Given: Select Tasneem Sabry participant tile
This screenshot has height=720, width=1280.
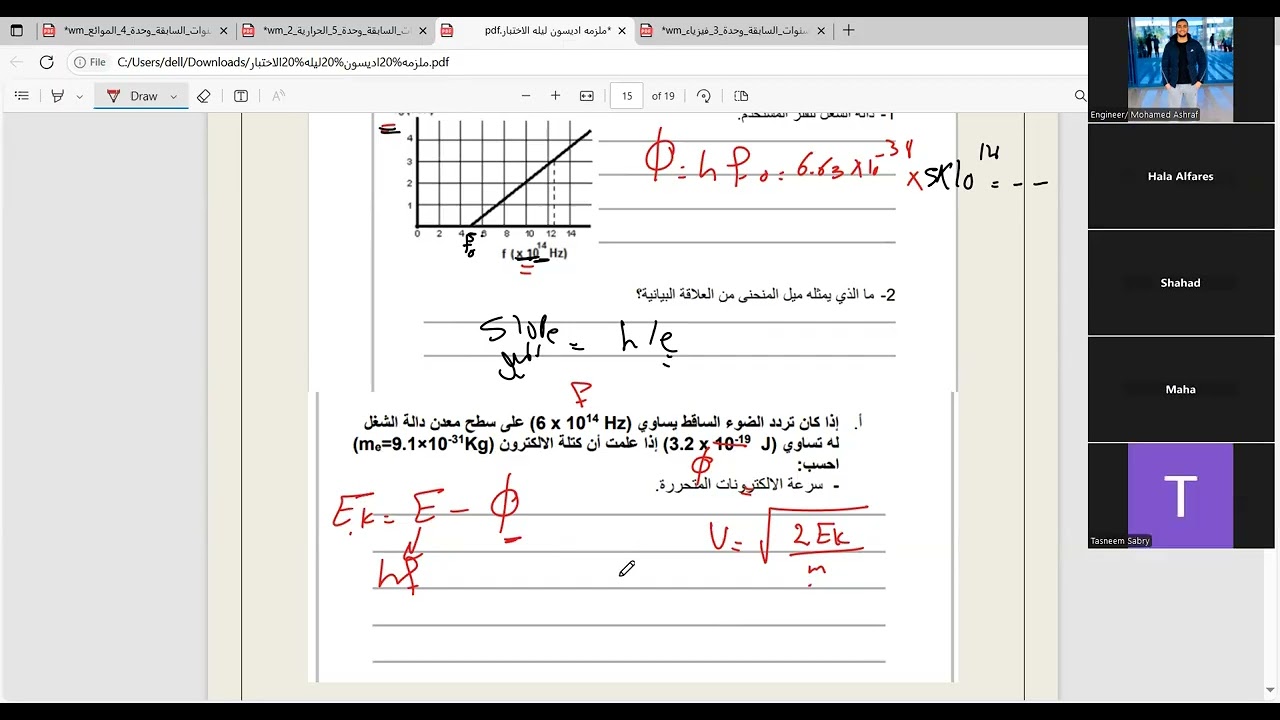Looking at the screenshot, I should pyautogui.click(x=1181, y=496).
